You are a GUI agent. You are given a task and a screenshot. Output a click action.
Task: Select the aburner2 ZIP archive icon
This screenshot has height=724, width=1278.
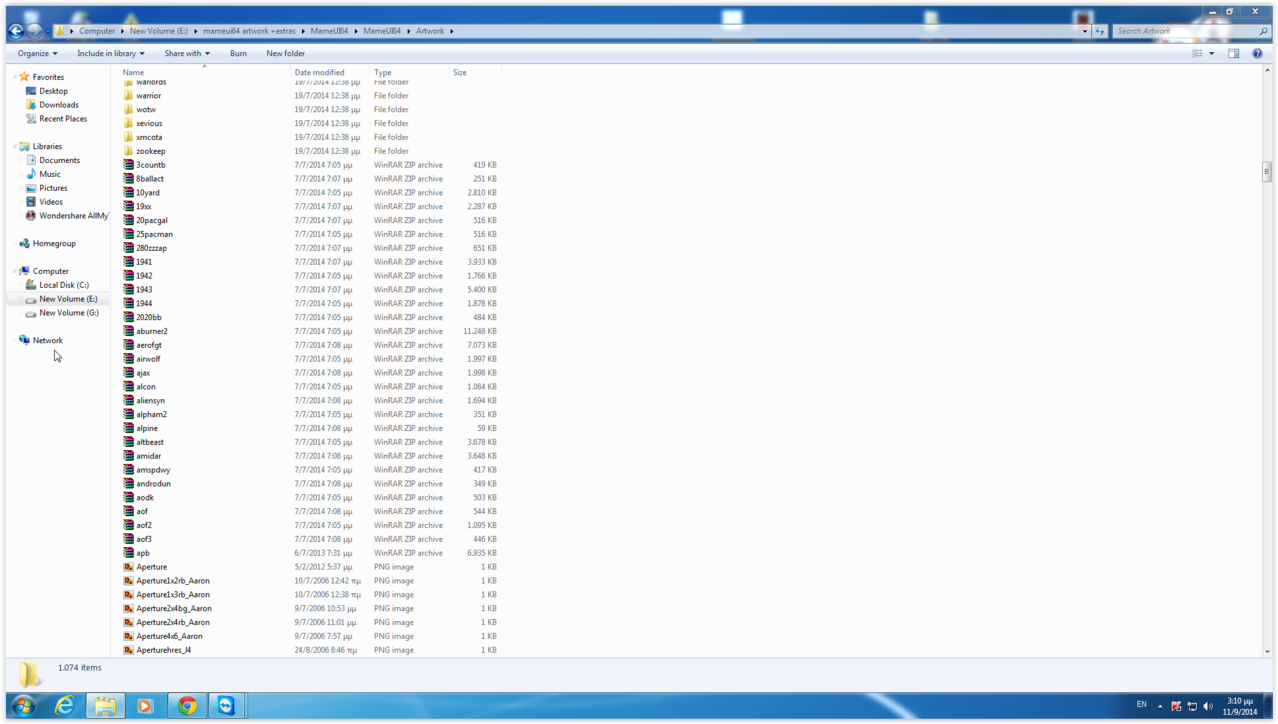point(128,331)
